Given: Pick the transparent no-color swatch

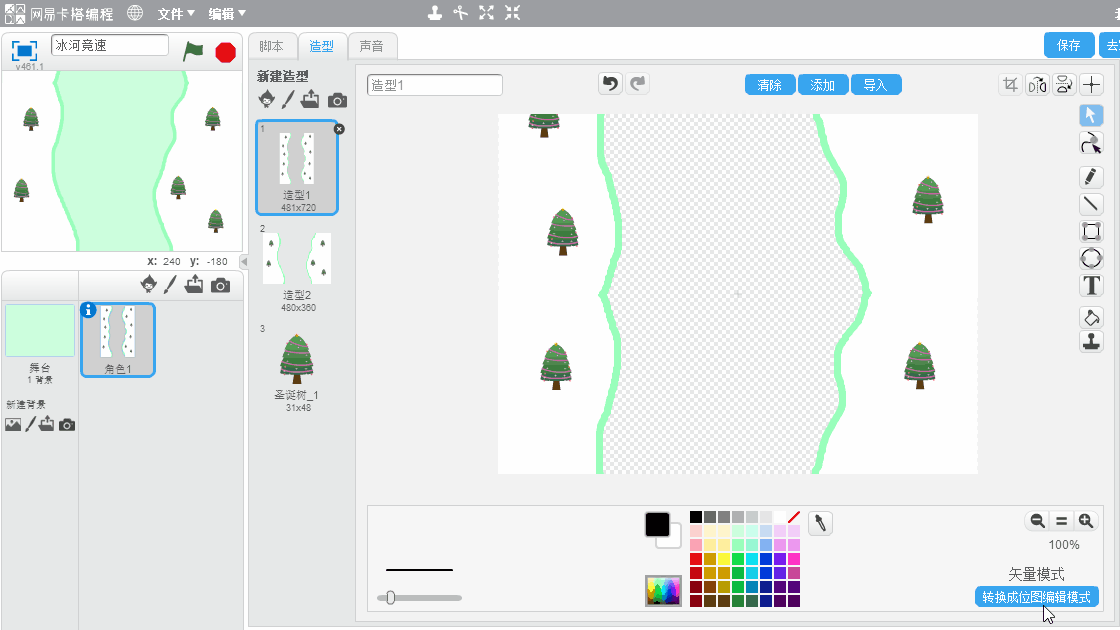Looking at the screenshot, I should 794,516.
